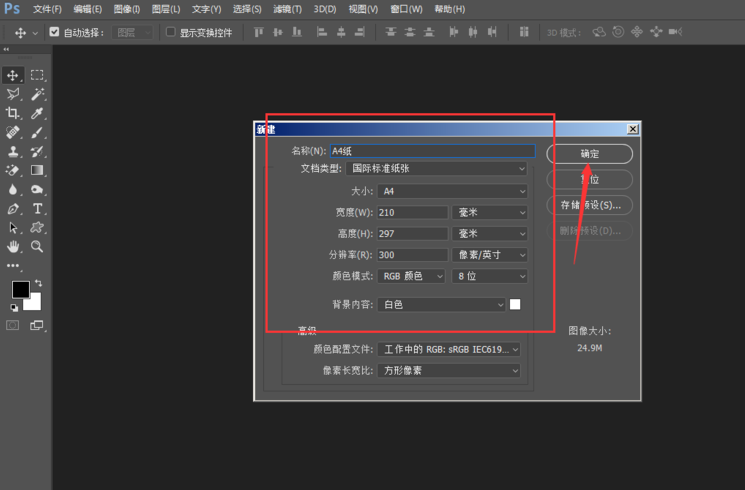
Task: Select the Rectangular Marquee tool
Action: coord(37,75)
